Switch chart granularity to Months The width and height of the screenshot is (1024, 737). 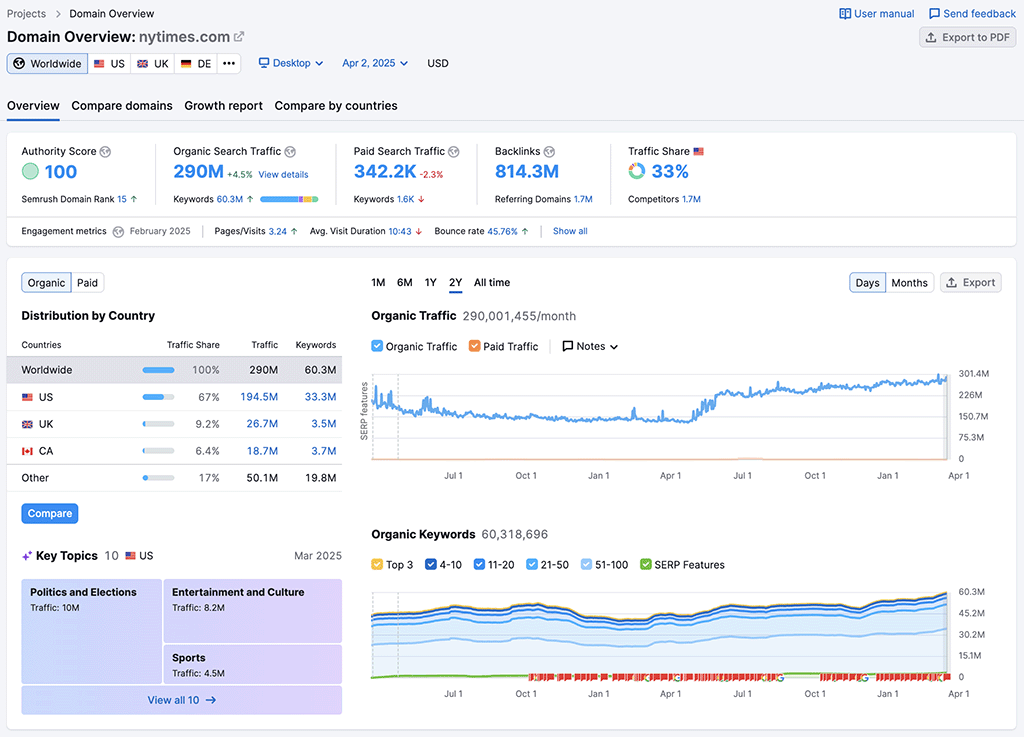tap(909, 283)
